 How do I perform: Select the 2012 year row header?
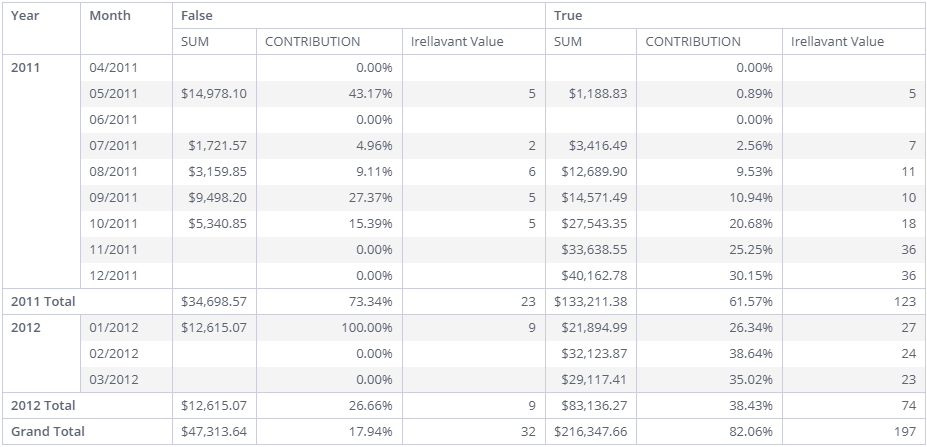tap(25, 327)
